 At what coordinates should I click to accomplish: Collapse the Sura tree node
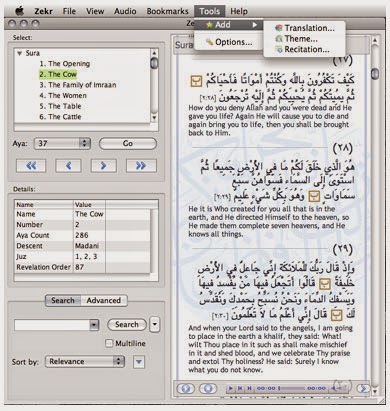pyautogui.click(x=19, y=53)
